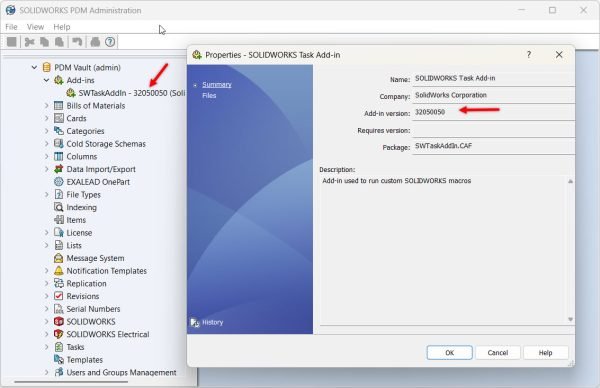600x388 pixels.
Task: Expand the Bills of Materials node
Action: [x=47, y=106]
